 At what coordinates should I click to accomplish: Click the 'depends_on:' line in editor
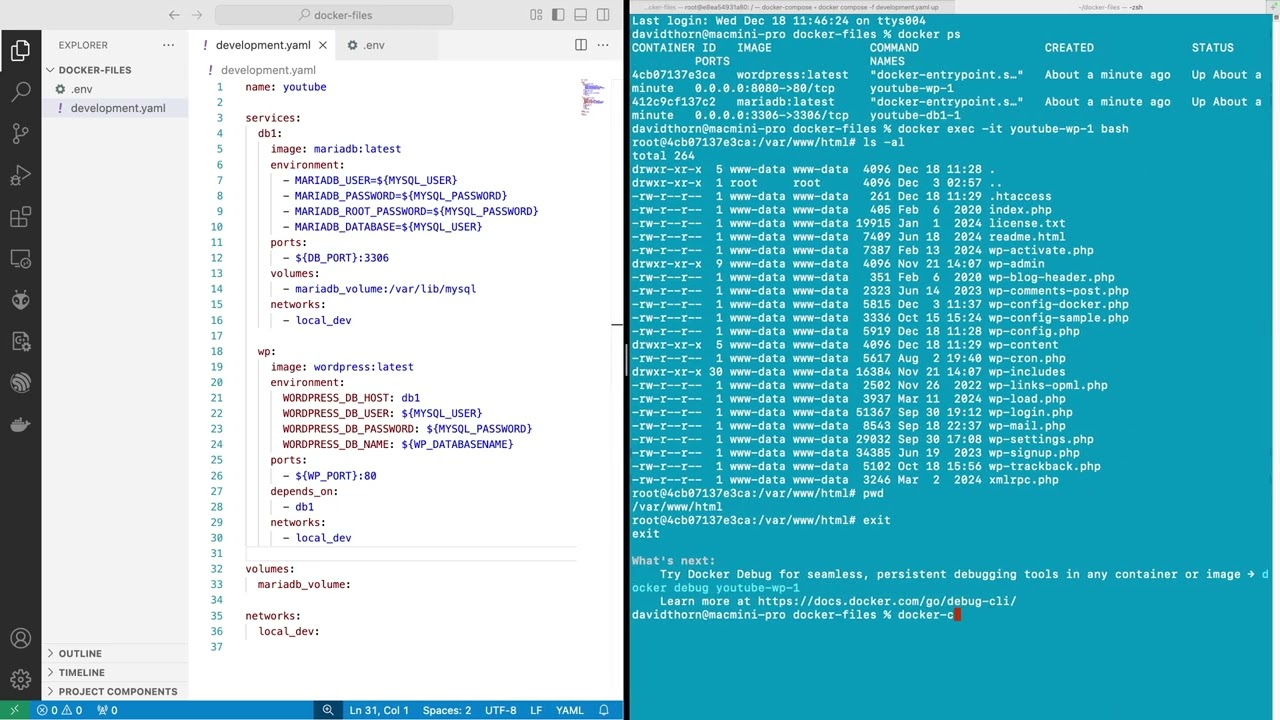coord(304,491)
